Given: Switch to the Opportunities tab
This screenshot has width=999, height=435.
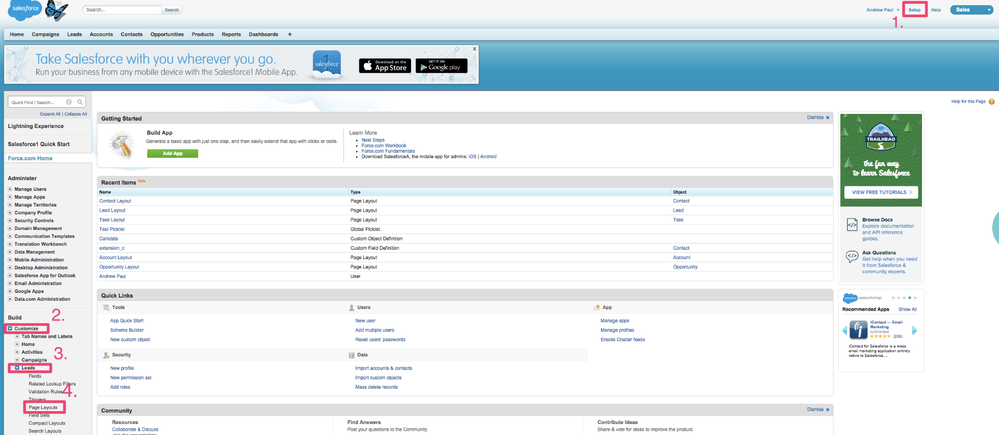Looking at the screenshot, I should click(167, 34).
